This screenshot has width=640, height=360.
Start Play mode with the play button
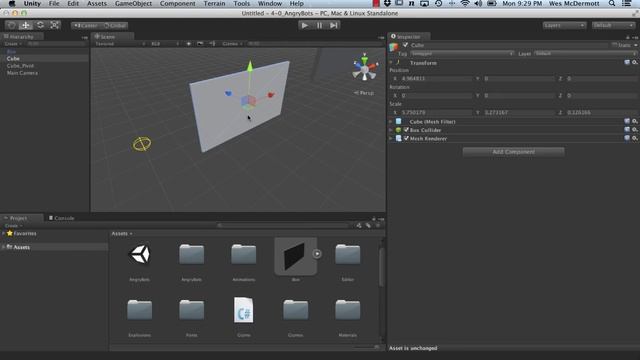click(304, 25)
